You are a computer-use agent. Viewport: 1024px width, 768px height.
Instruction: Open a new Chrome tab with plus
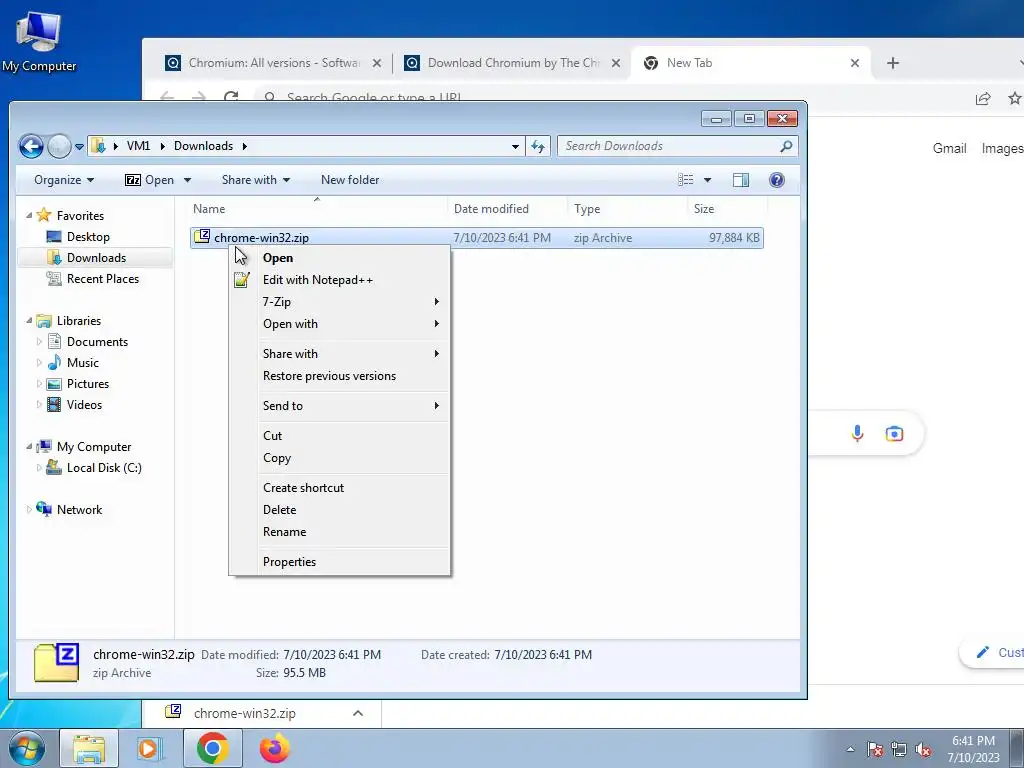pyautogui.click(x=893, y=63)
